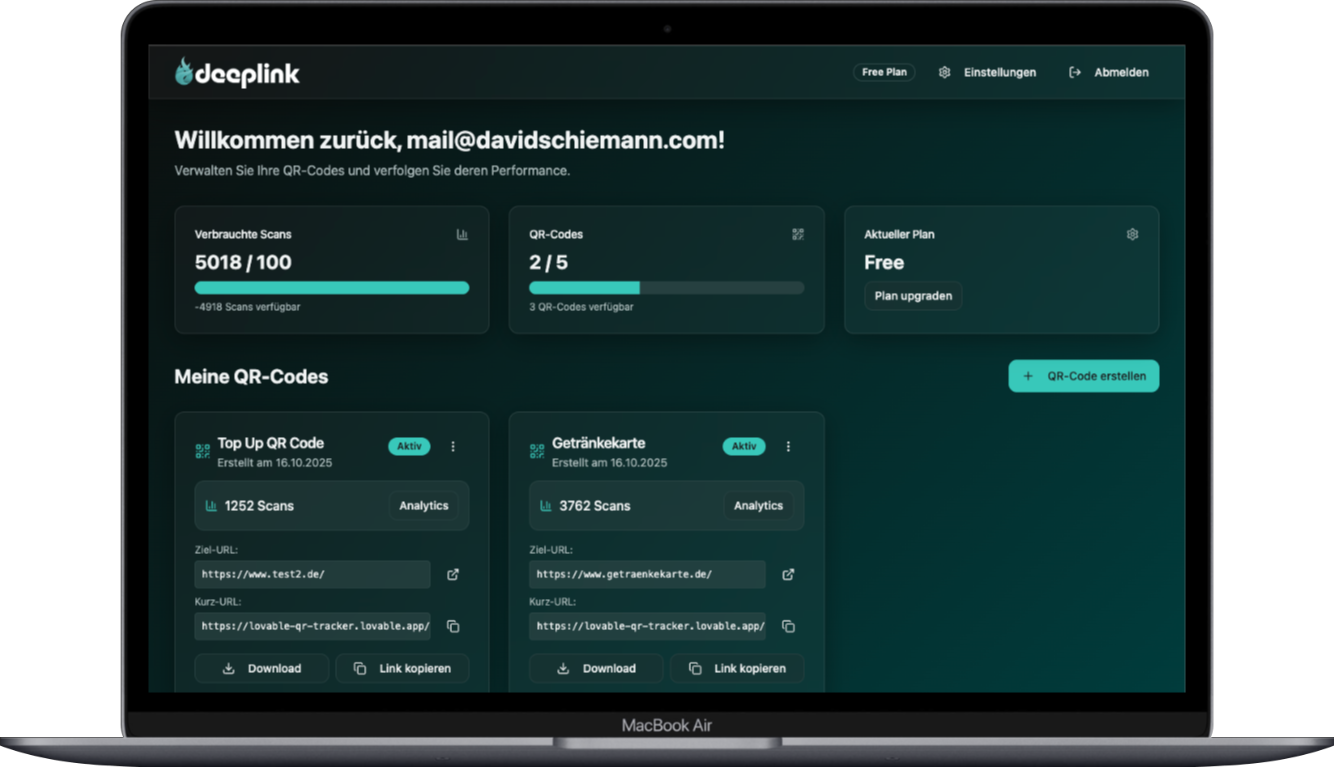1334x767 pixels.
Task: Click gear icon in Aktueller Plan card
Action: 1132,234
